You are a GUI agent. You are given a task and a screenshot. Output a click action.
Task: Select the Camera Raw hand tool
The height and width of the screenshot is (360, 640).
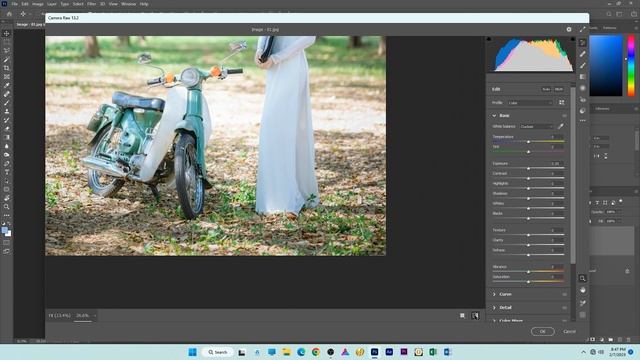582,290
